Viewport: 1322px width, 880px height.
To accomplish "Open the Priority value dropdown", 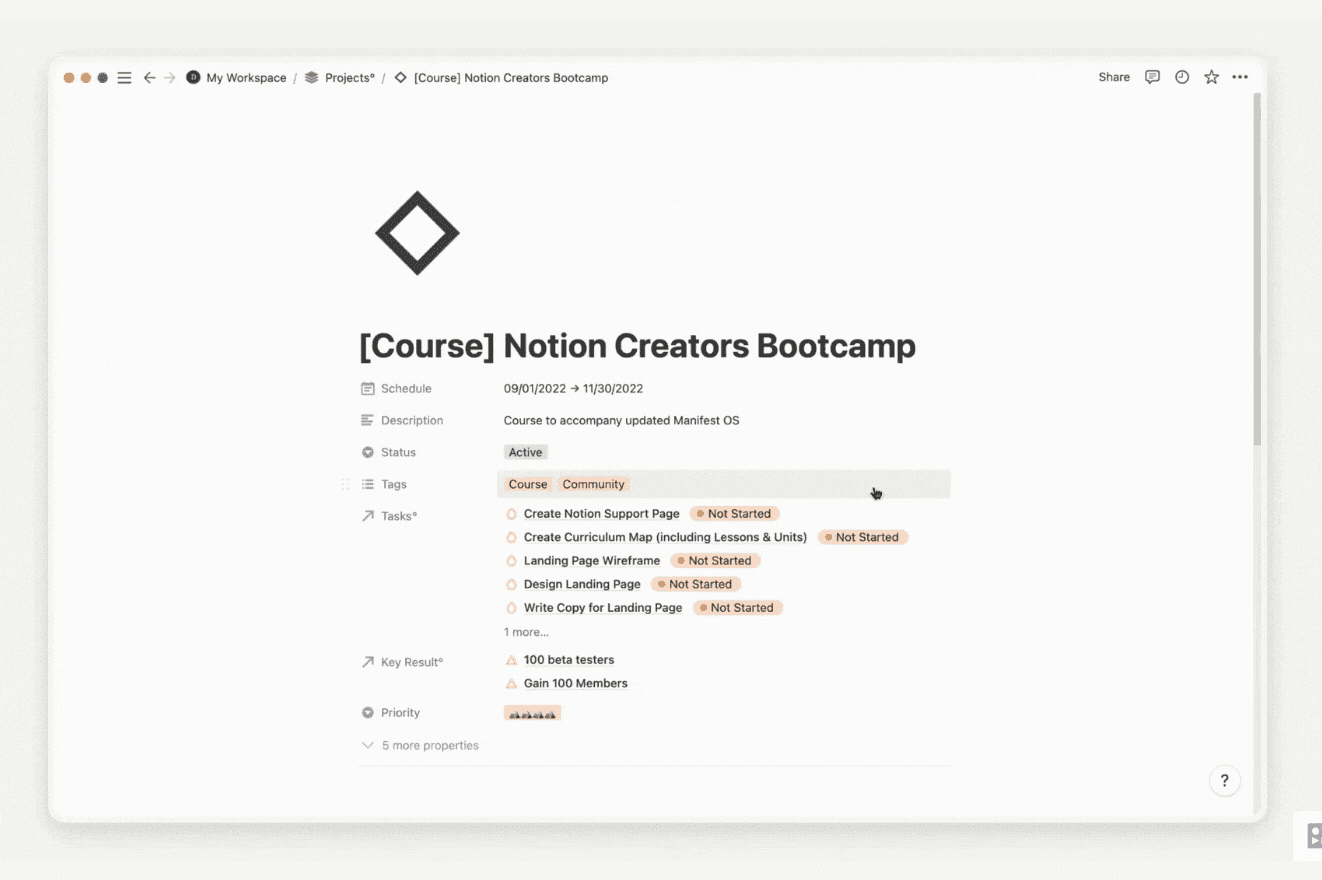I will tap(532, 713).
